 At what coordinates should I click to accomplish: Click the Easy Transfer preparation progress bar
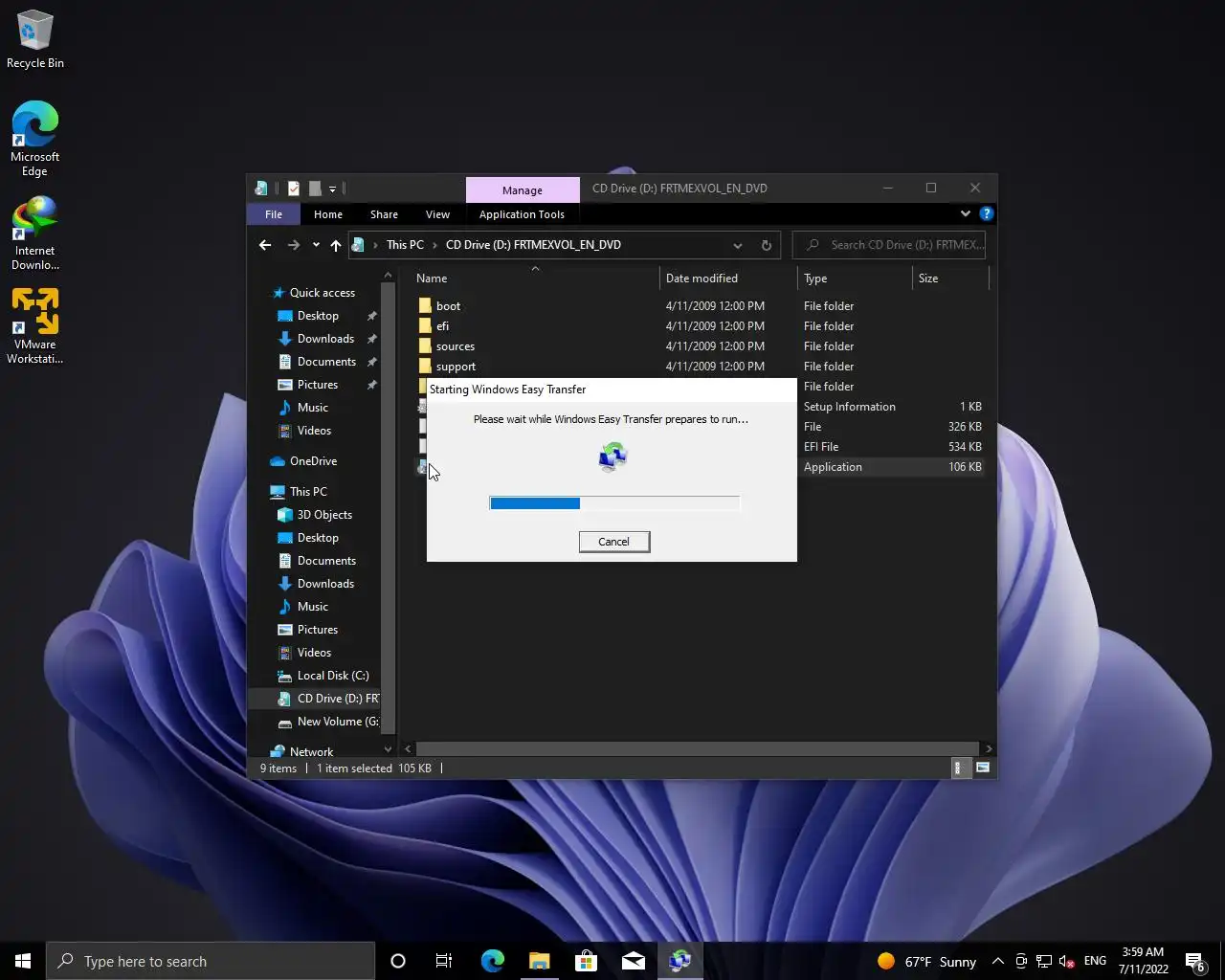click(x=614, y=503)
